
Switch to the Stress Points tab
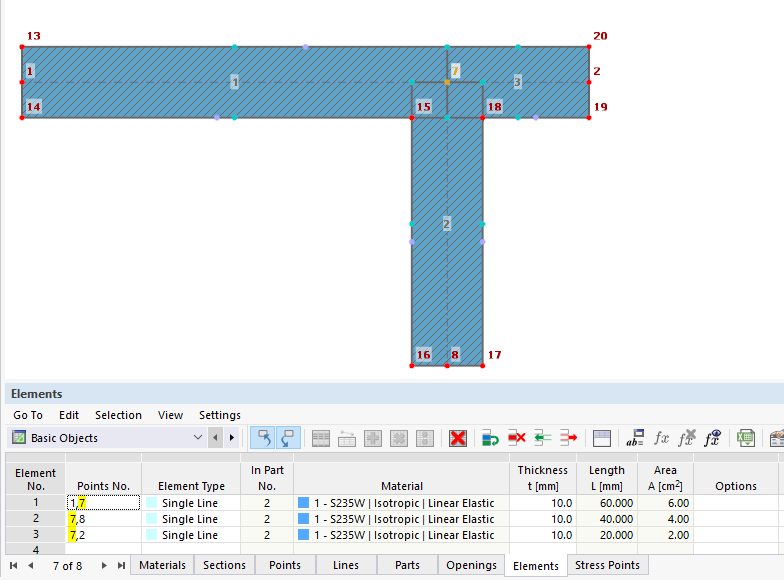tap(607, 565)
